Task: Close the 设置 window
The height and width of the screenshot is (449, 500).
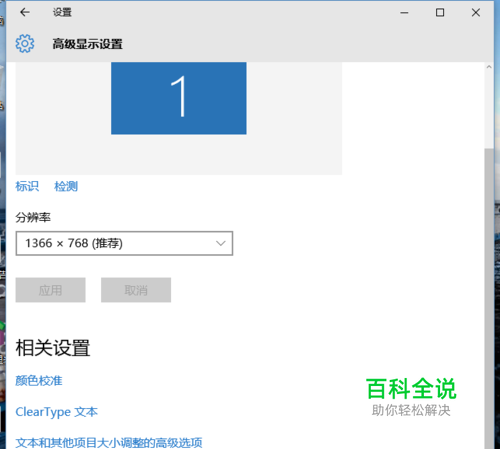Action: (x=476, y=13)
